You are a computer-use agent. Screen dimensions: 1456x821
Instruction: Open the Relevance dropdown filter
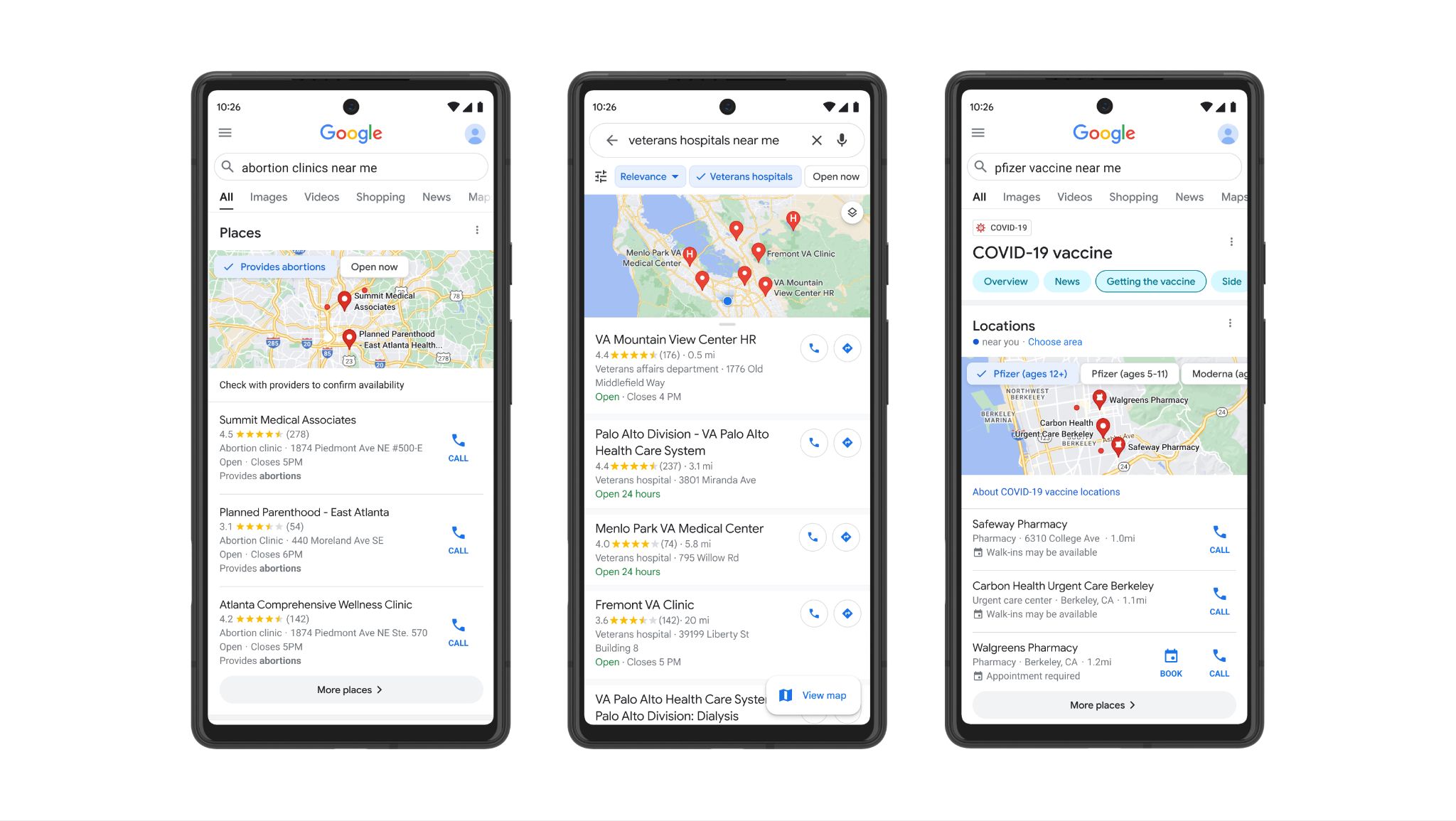648,176
